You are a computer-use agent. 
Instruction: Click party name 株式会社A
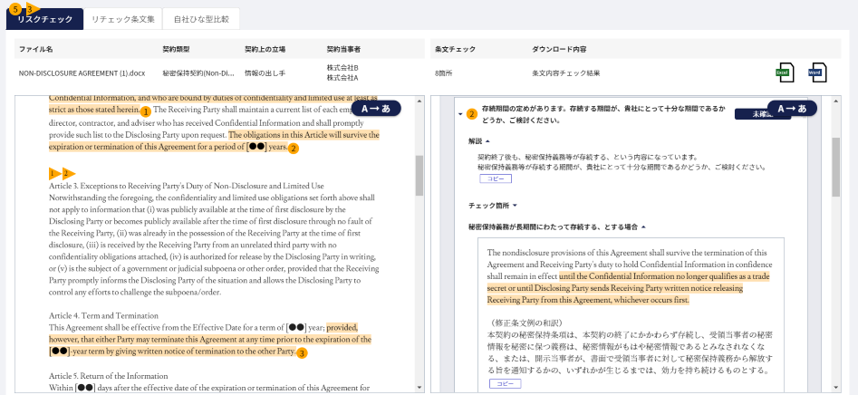coord(343,78)
